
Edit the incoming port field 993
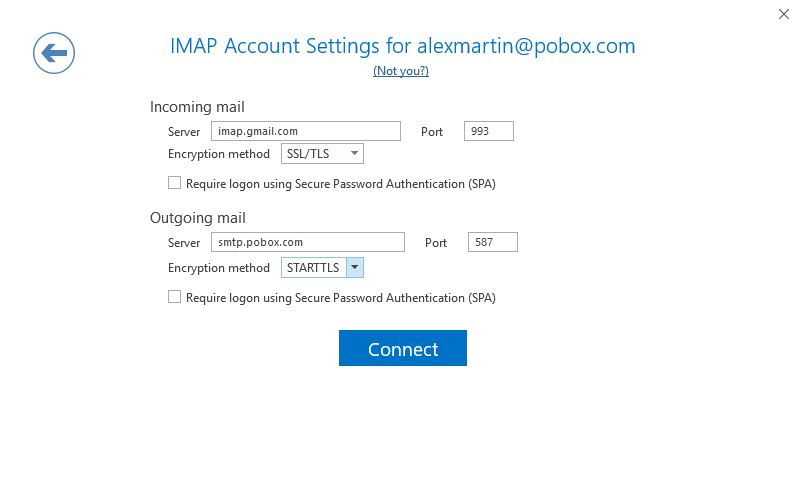pos(488,131)
